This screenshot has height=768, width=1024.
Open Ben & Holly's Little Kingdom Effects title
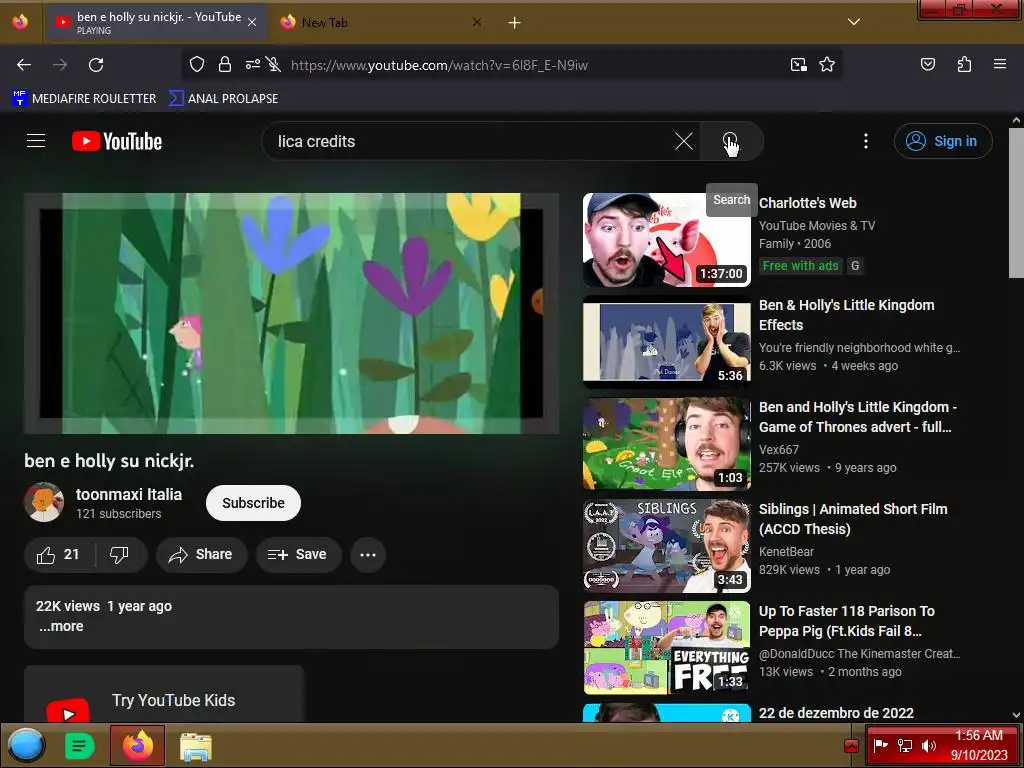point(846,315)
